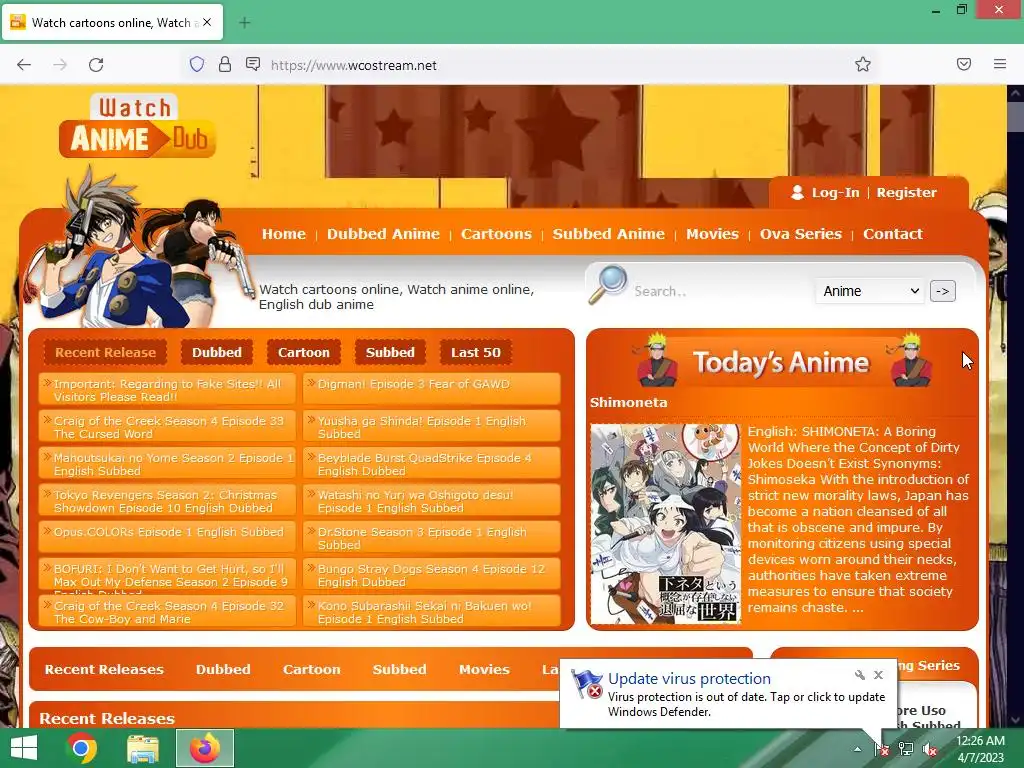Viewport: 1024px width, 768px height.
Task: Open File Explorer from taskbar
Action: (x=142, y=748)
